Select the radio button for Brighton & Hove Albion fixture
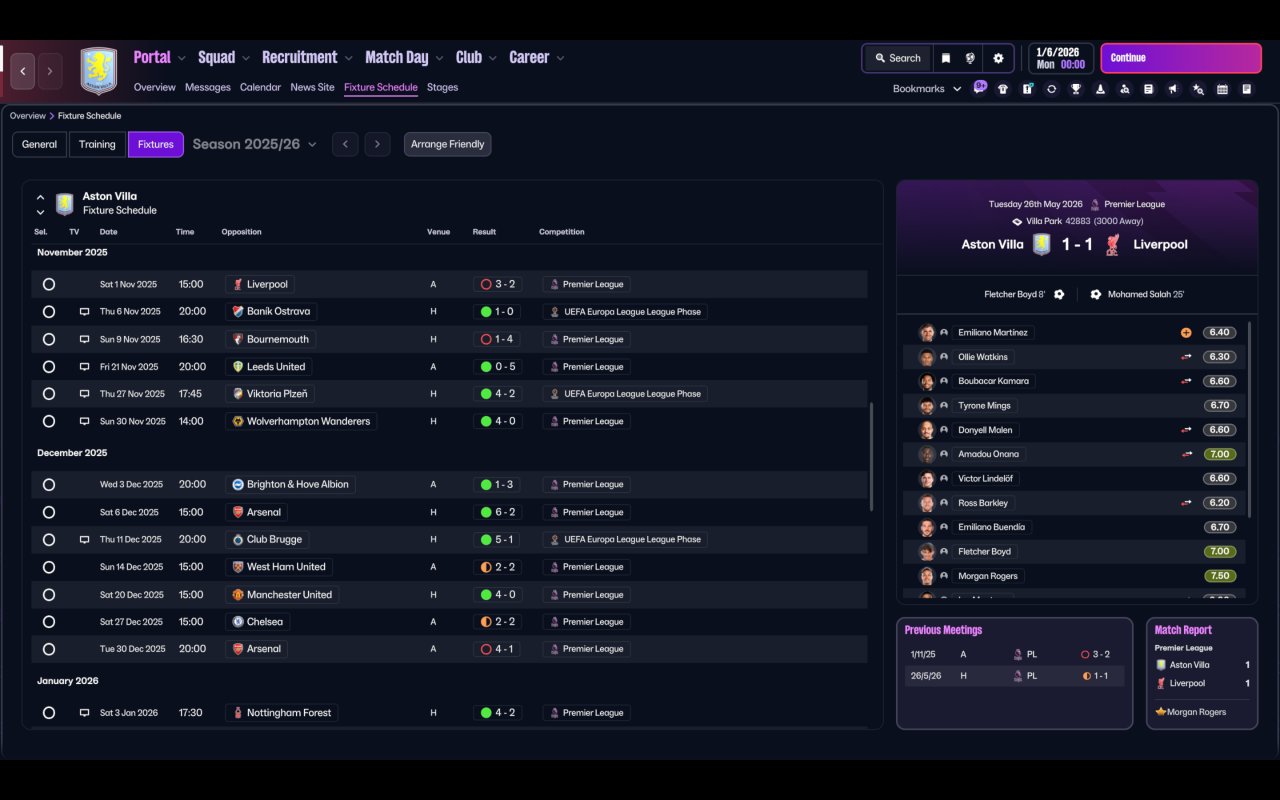The image size is (1280, 800). (x=49, y=485)
